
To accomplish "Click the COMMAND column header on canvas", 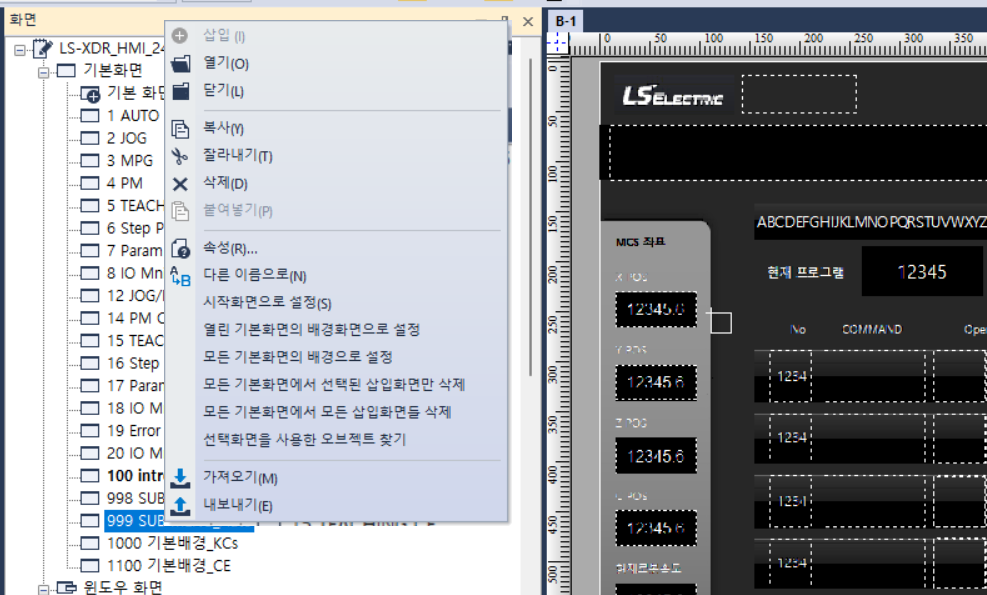I will tap(872, 329).
